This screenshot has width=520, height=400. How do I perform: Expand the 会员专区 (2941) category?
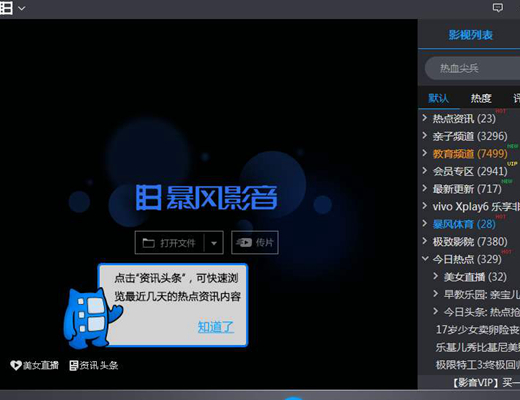point(425,171)
